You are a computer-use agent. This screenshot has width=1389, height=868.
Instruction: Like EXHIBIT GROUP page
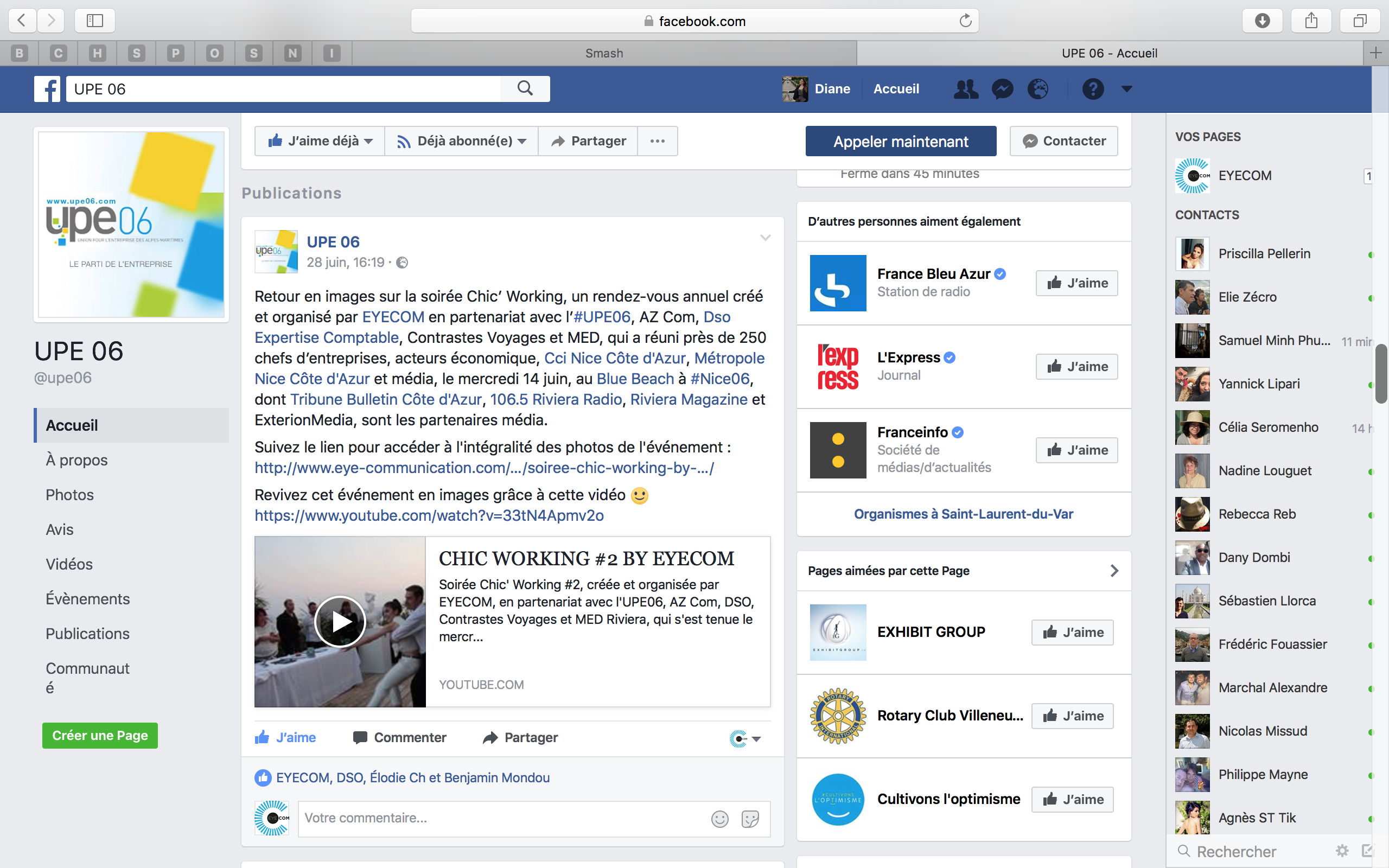click(x=1072, y=633)
